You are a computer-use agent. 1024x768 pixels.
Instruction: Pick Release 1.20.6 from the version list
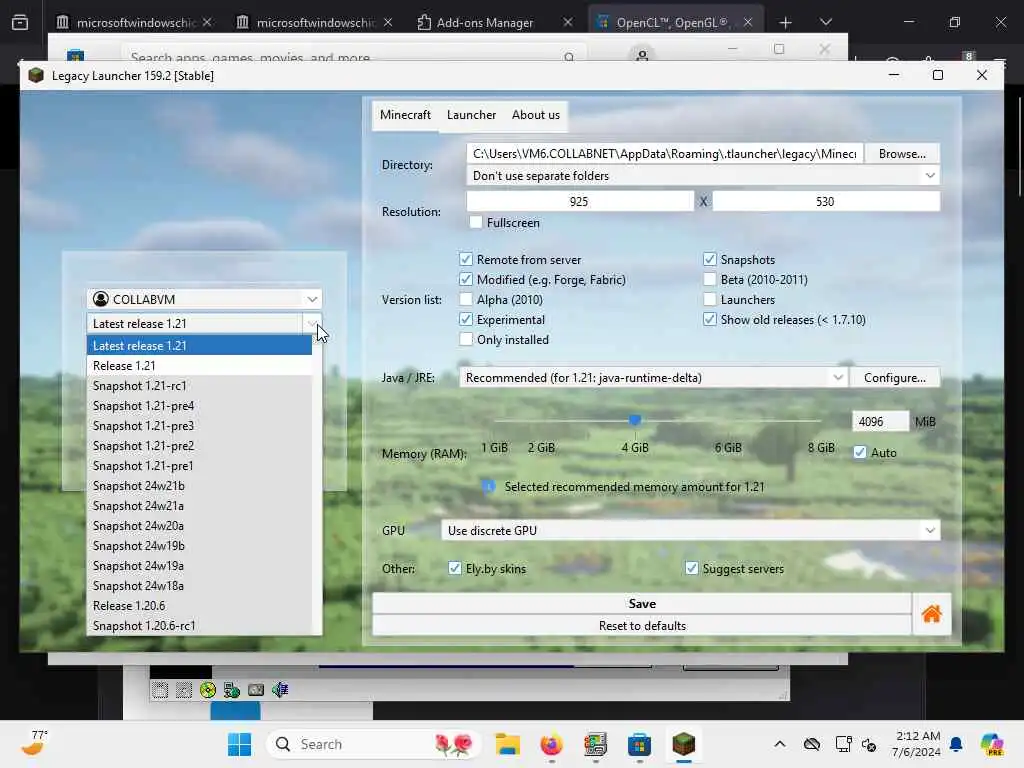pyautogui.click(x=199, y=606)
